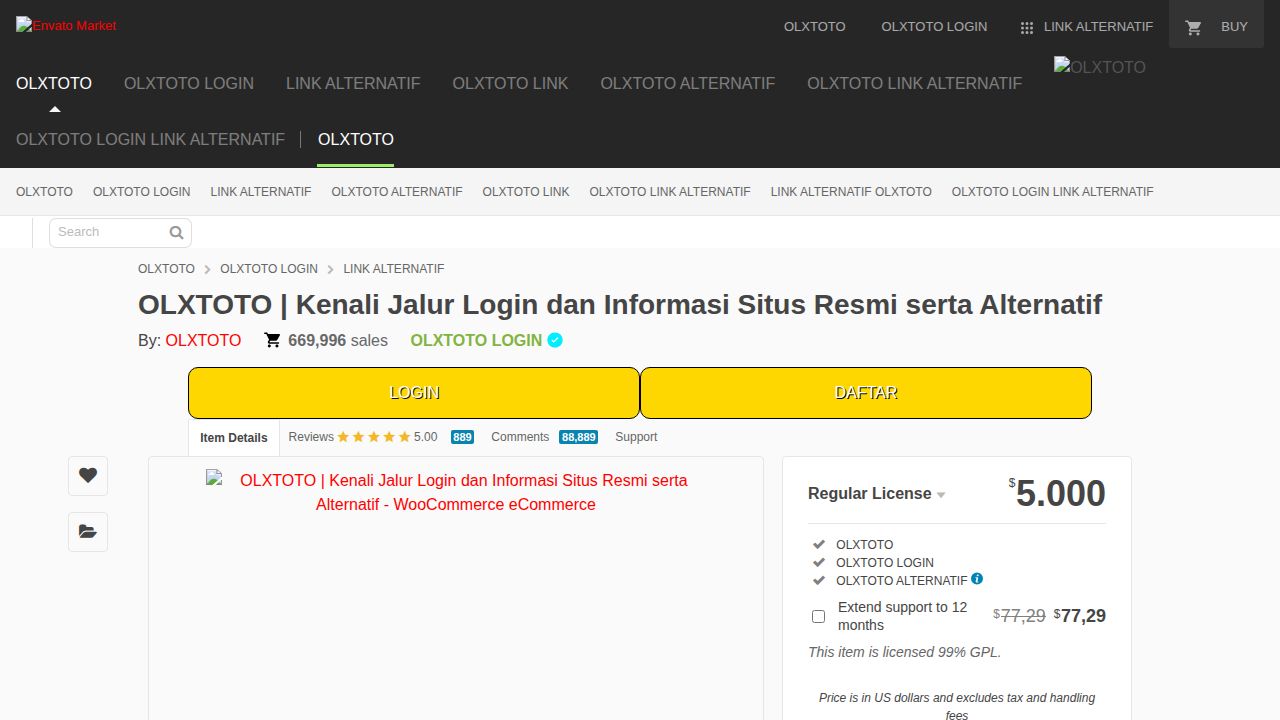Click OLXTOTO LOGIN breadcrumb link

pyautogui.click(x=269, y=269)
